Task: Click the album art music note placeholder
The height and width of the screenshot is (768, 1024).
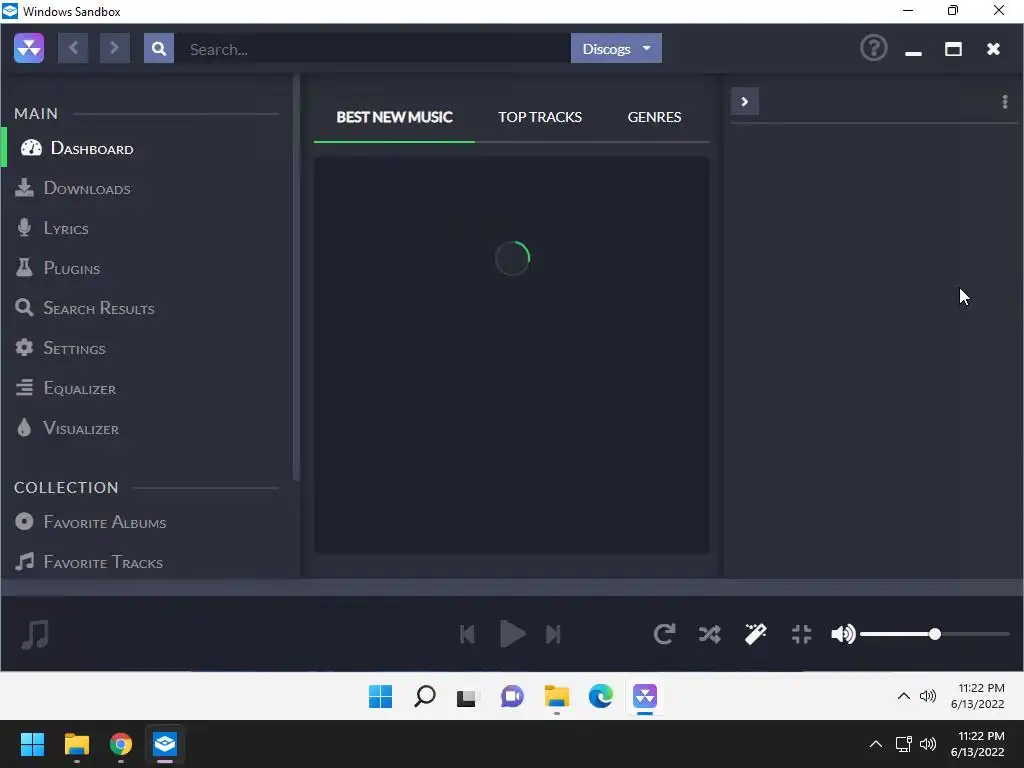Action: [x=35, y=633]
